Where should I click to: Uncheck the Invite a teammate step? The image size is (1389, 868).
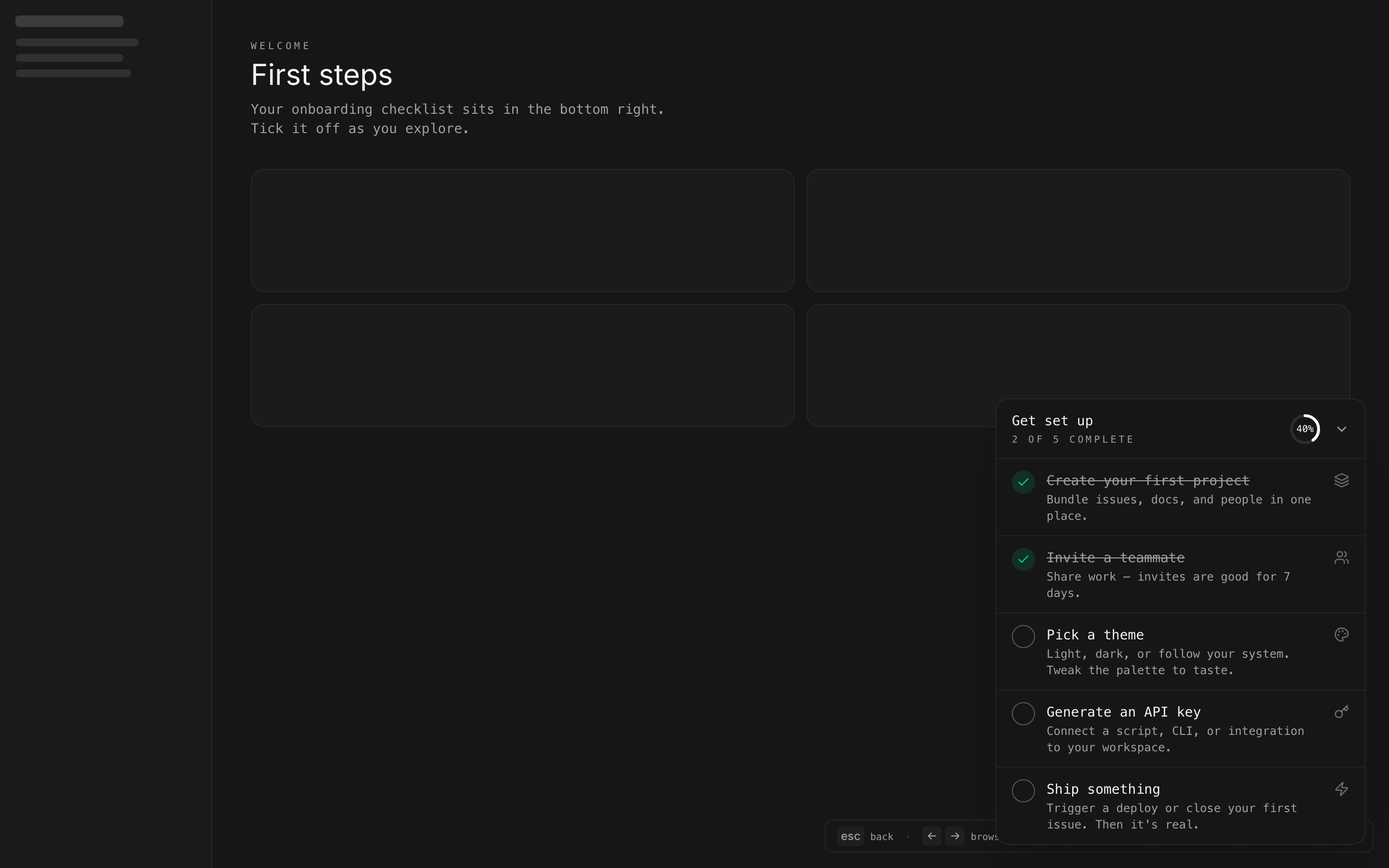tap(1023, 559)
